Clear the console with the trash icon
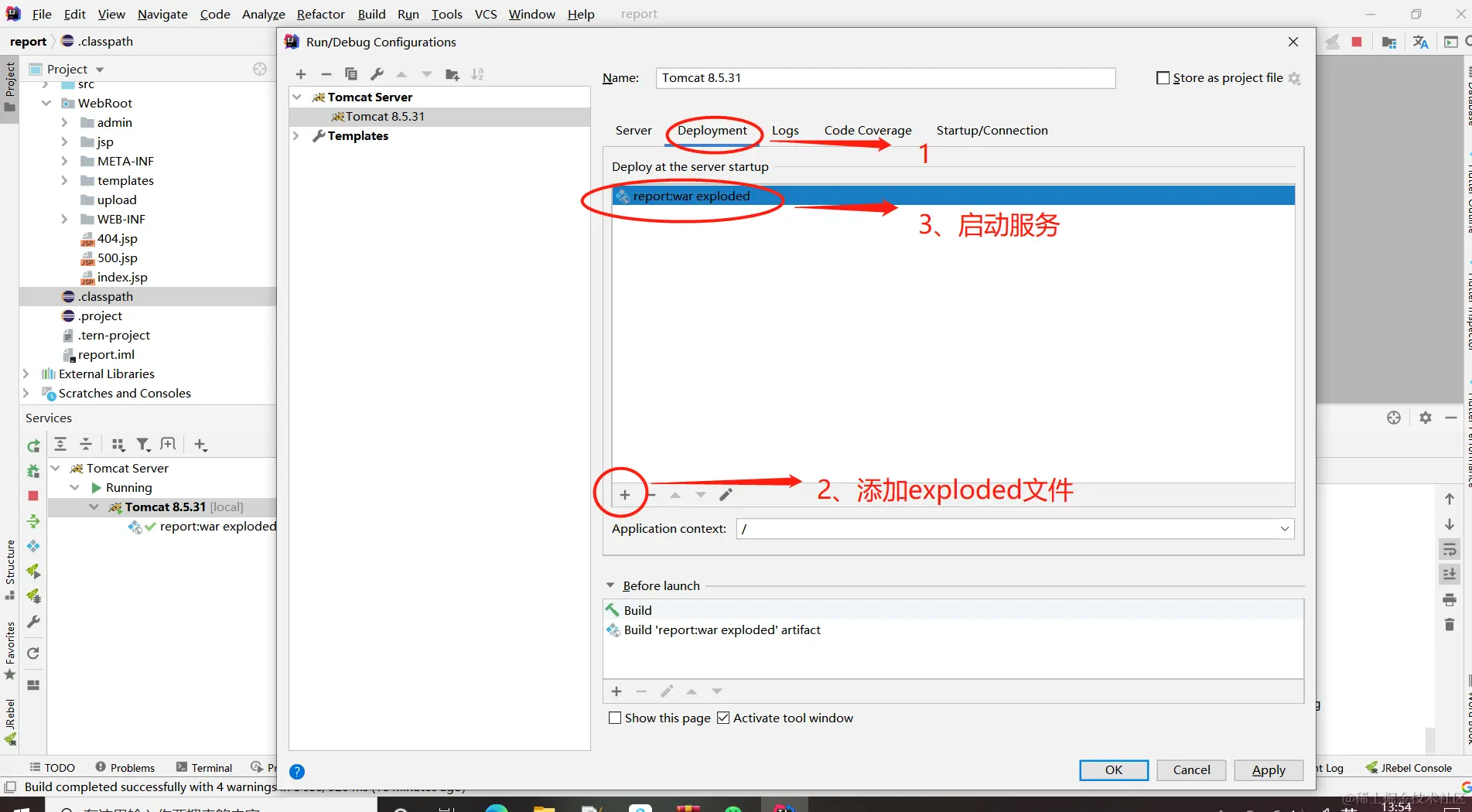This screenshot has height=812, width=1472. coord(1450,624)
